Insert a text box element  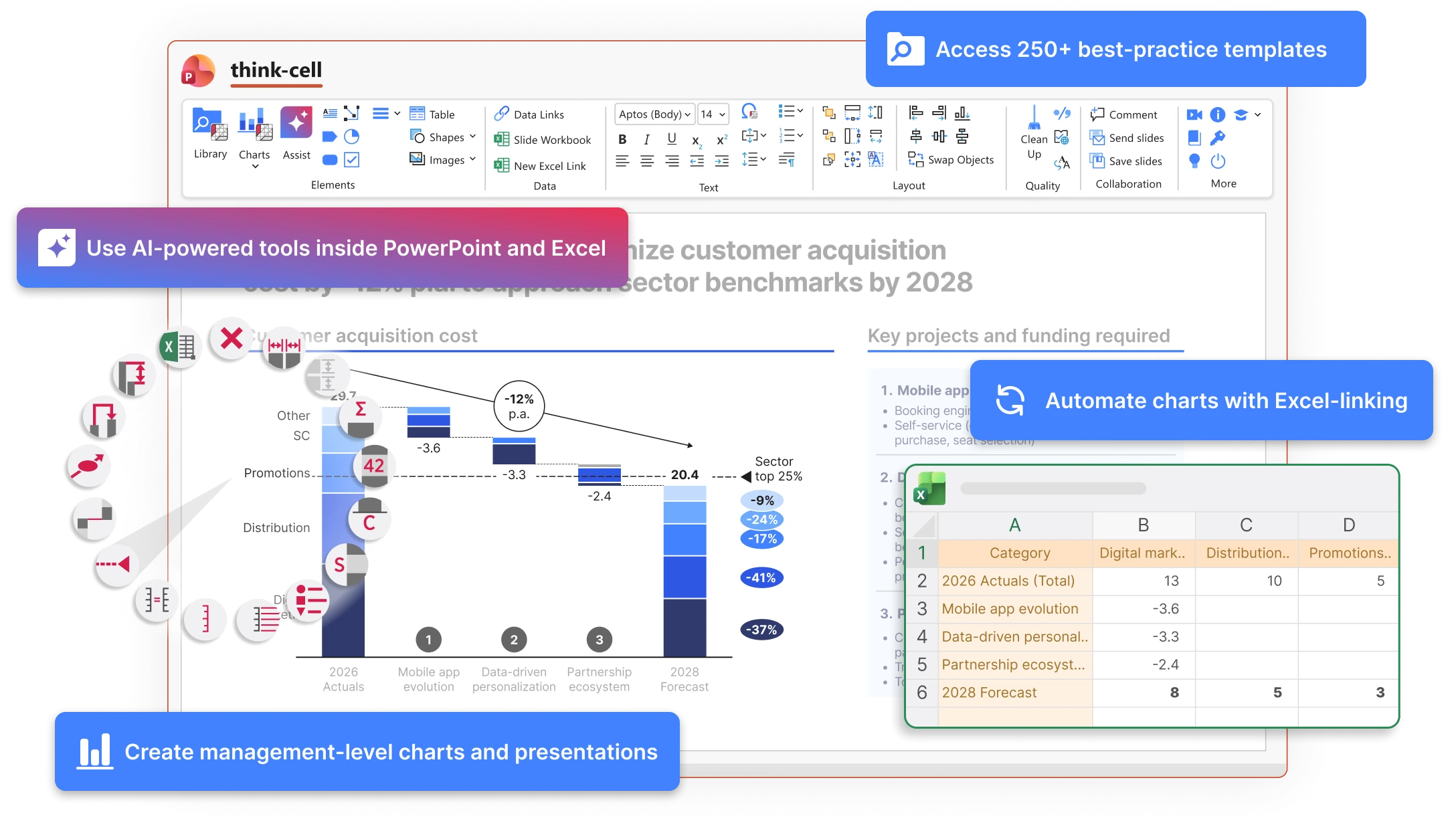(x=330, y=113)
